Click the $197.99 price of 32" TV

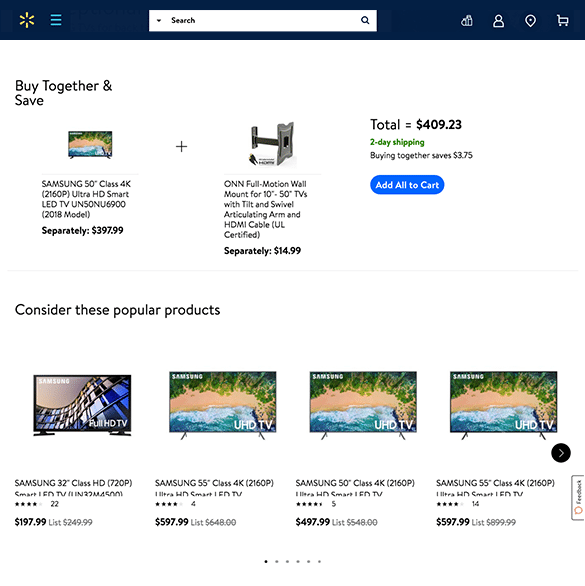point(30,522)
